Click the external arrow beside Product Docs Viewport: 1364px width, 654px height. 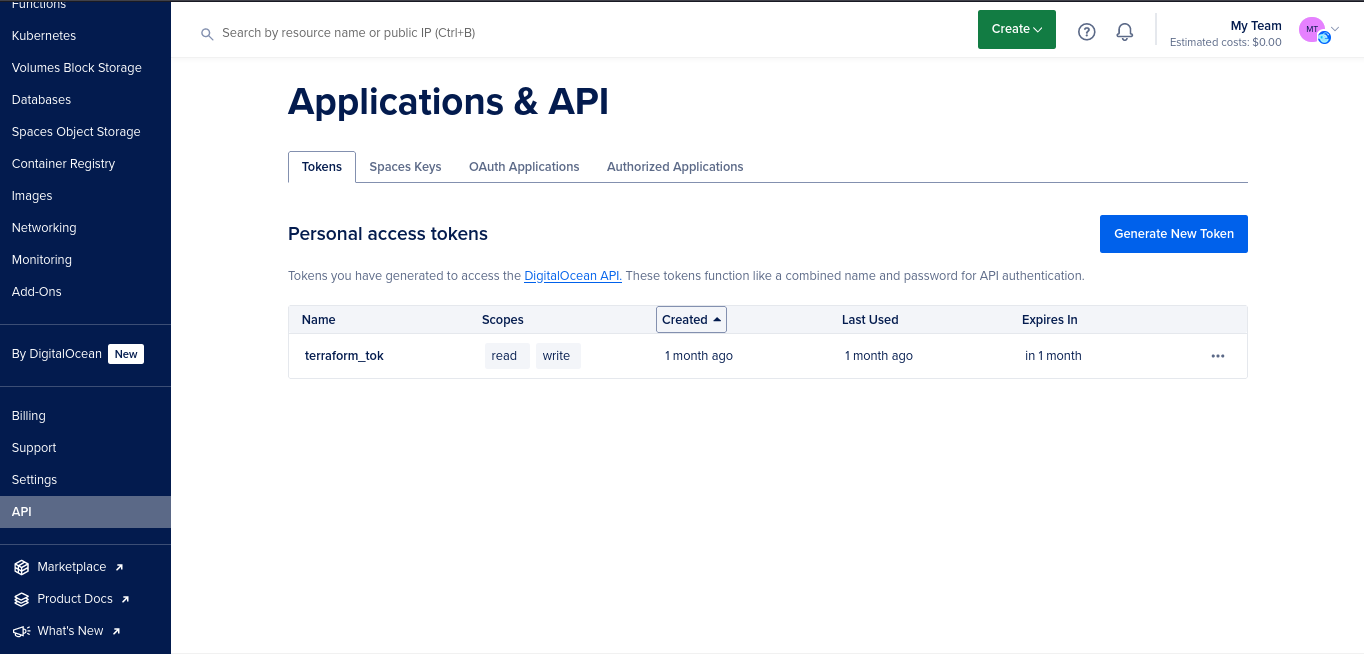point(125,599)
